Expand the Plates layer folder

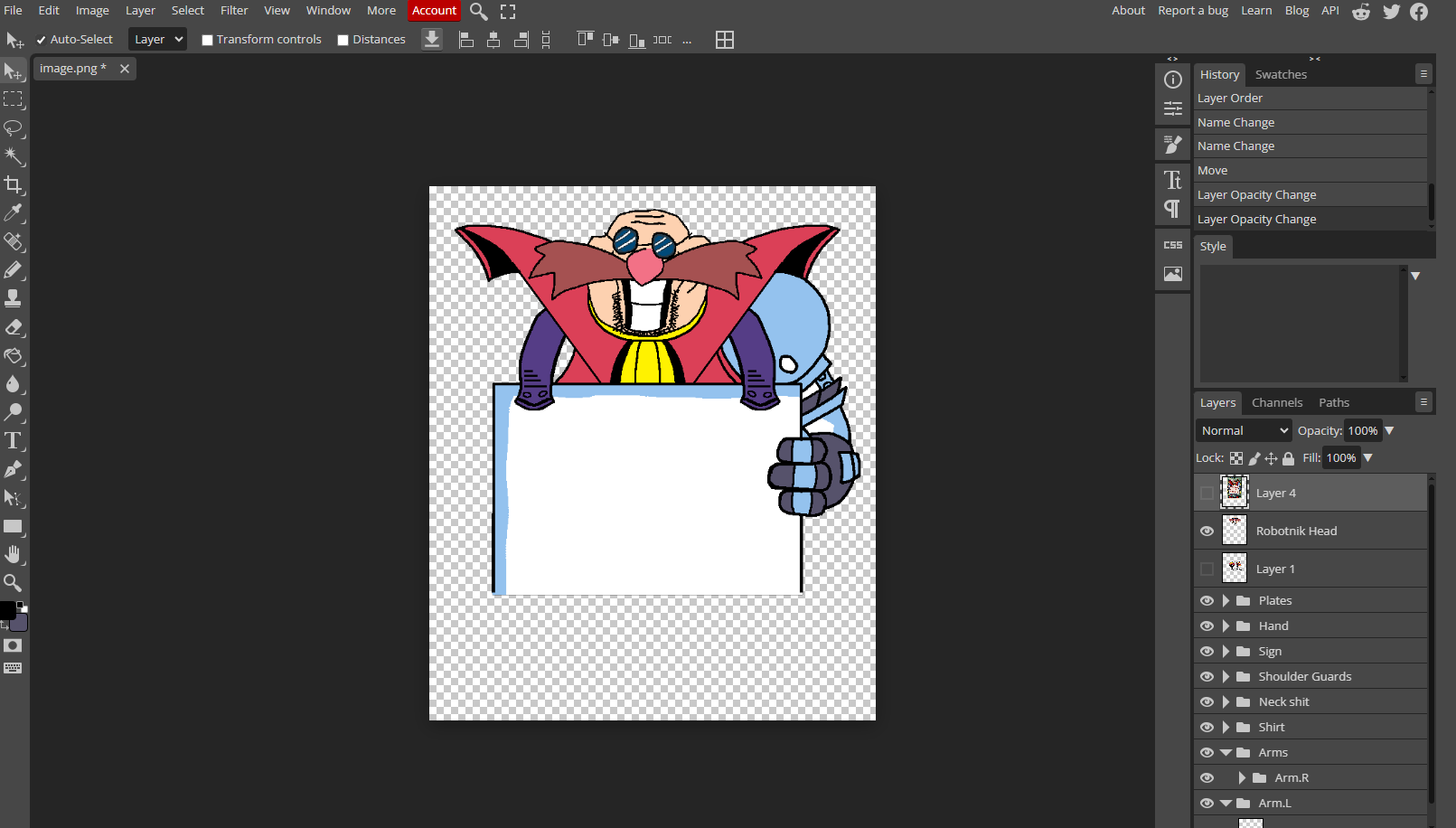click(x=1226, y=601)
